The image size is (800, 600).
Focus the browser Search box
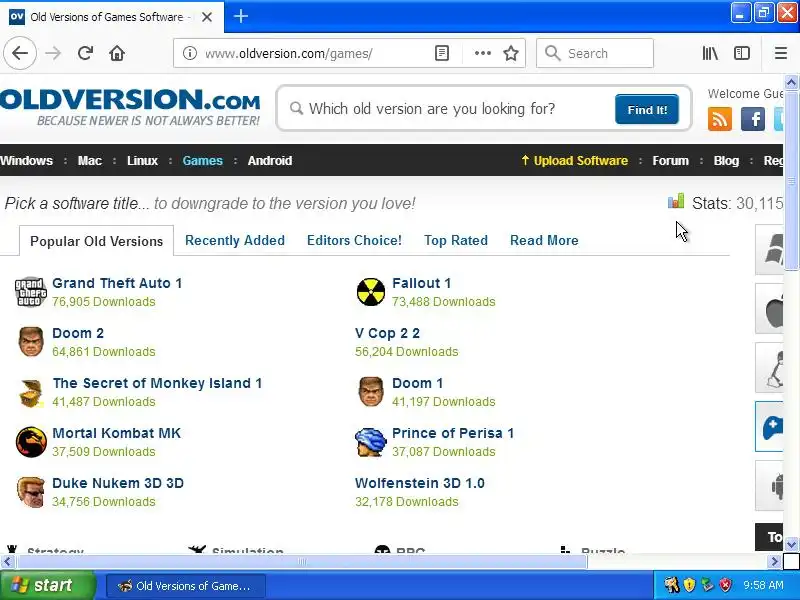click(x=595, y=53)
